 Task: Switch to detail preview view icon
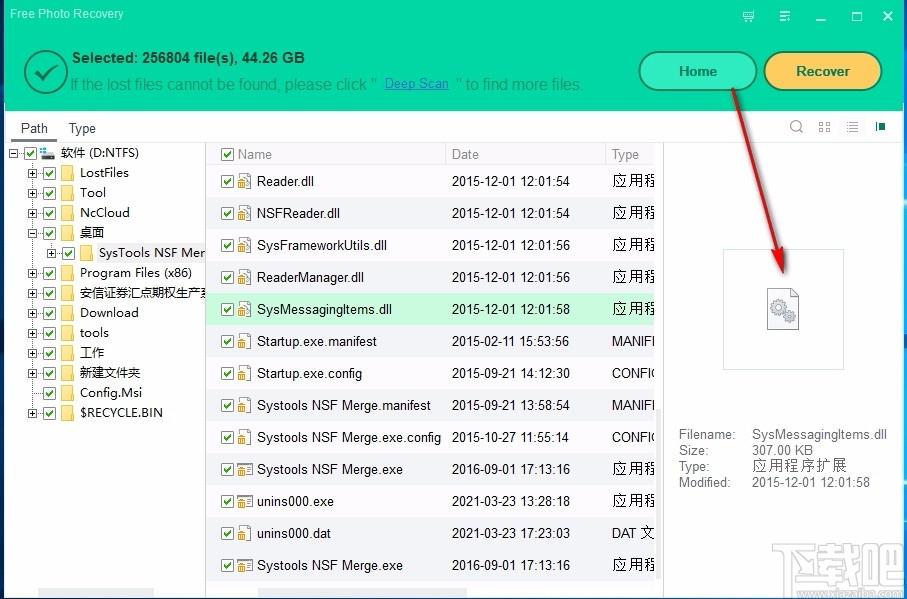click(x=880, y=127)
